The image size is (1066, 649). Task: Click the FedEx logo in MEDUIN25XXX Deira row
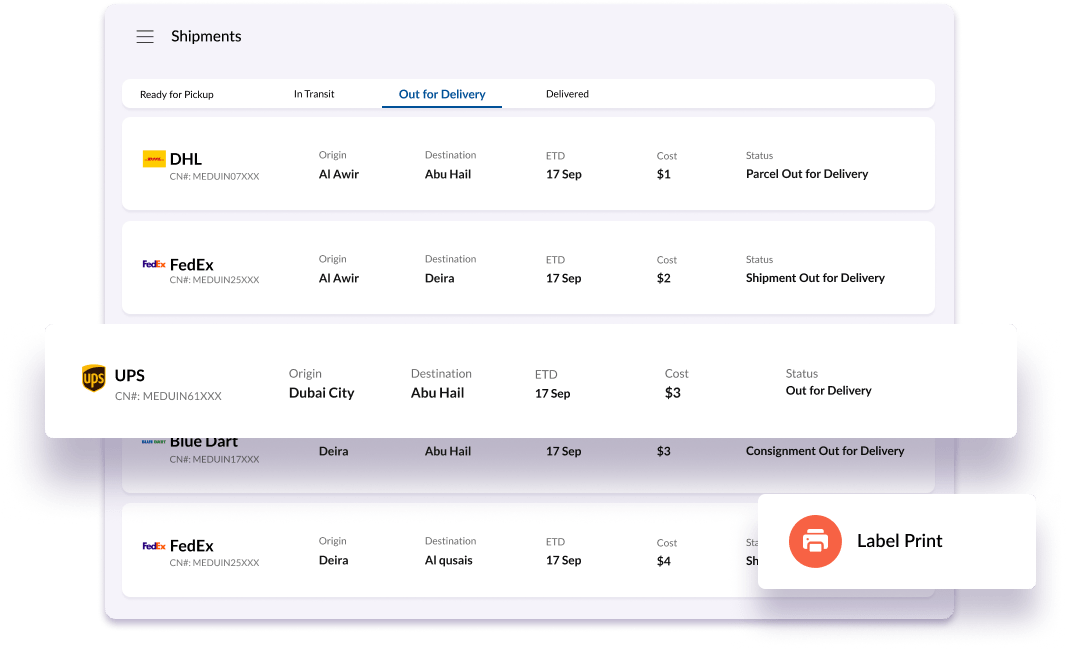(x=154, y=264)
